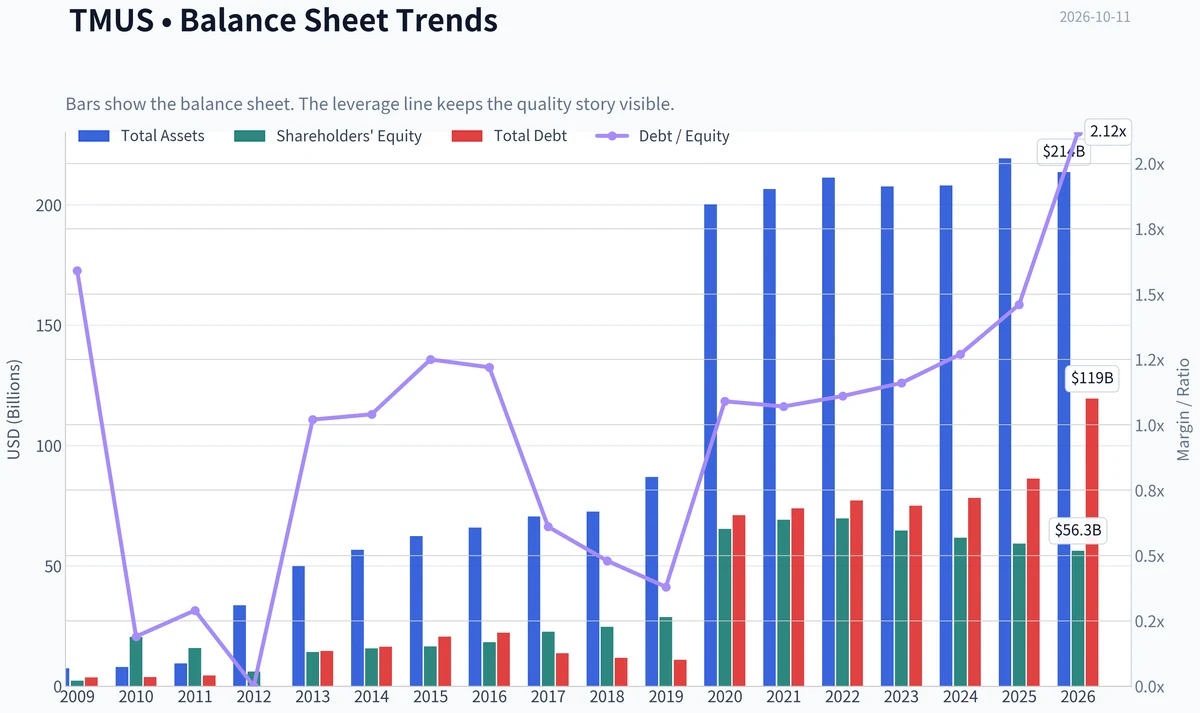The width and height of the screenshot is (1200, 713).
Task: Click the Debt / Equity marker for 2019
Action: pyautogui.click(x=666, y=587)
